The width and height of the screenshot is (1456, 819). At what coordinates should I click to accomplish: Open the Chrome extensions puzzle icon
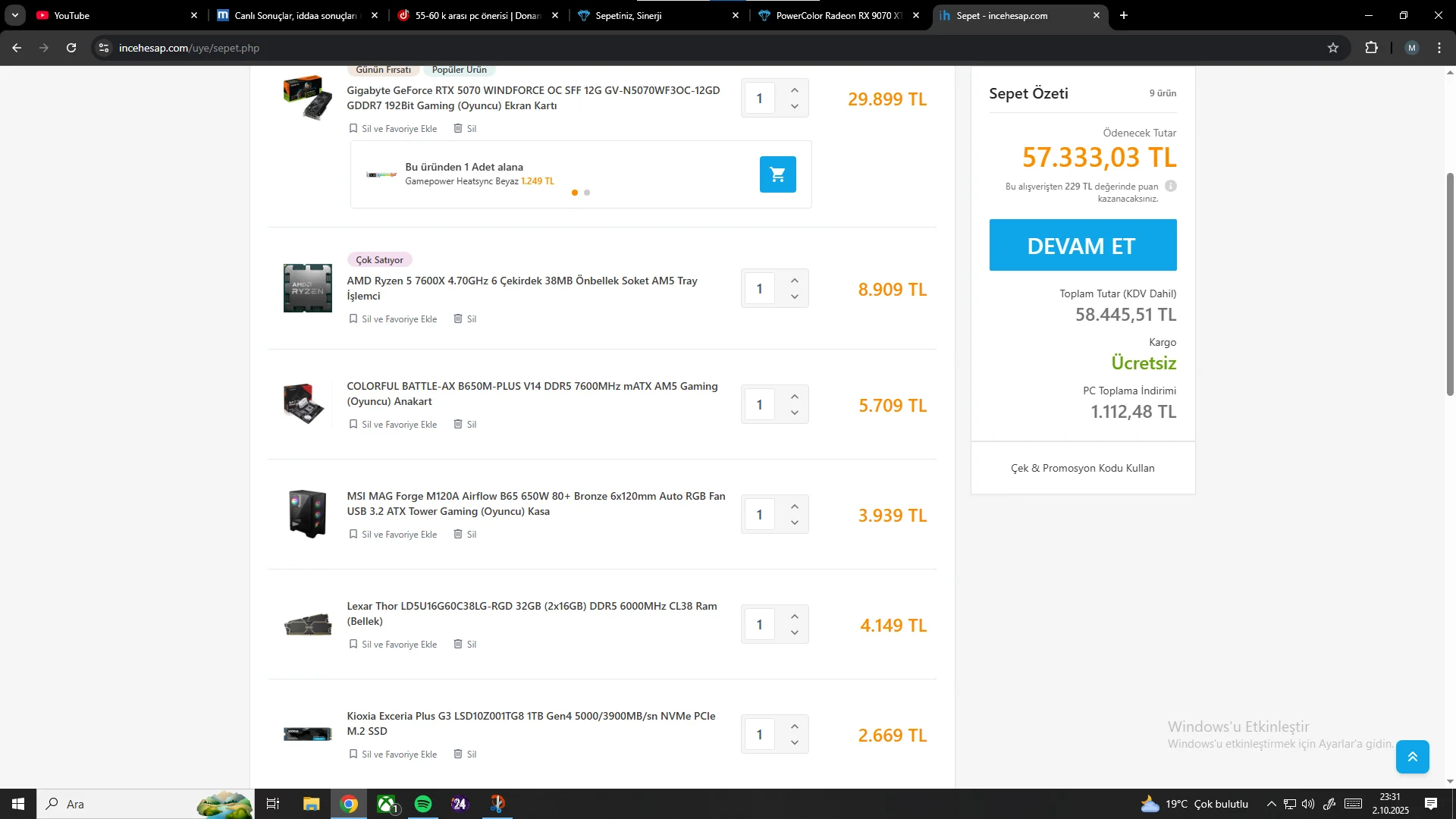[x=1371, y=48]
